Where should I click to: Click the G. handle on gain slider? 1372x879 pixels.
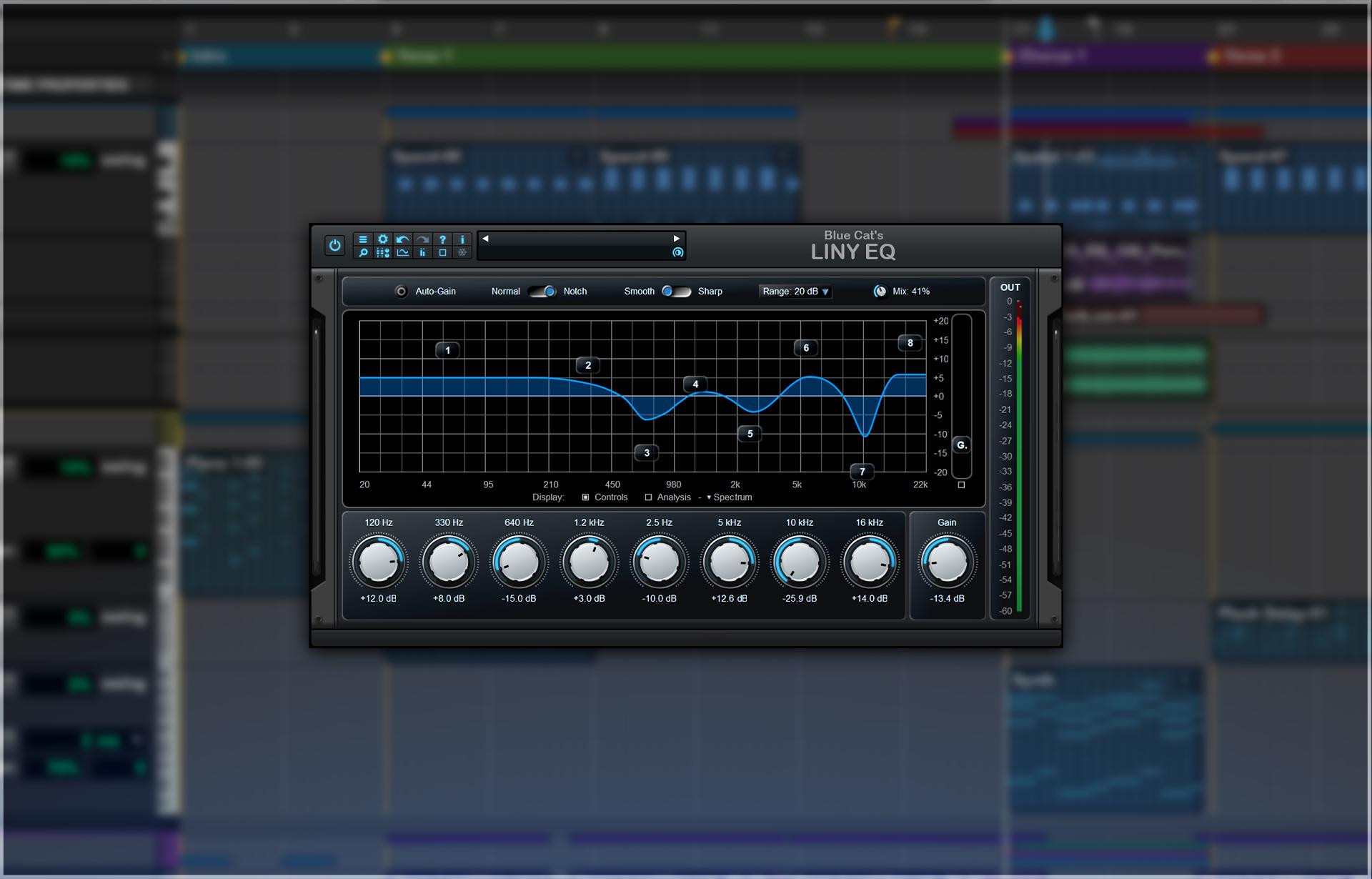tap(962, 445)
